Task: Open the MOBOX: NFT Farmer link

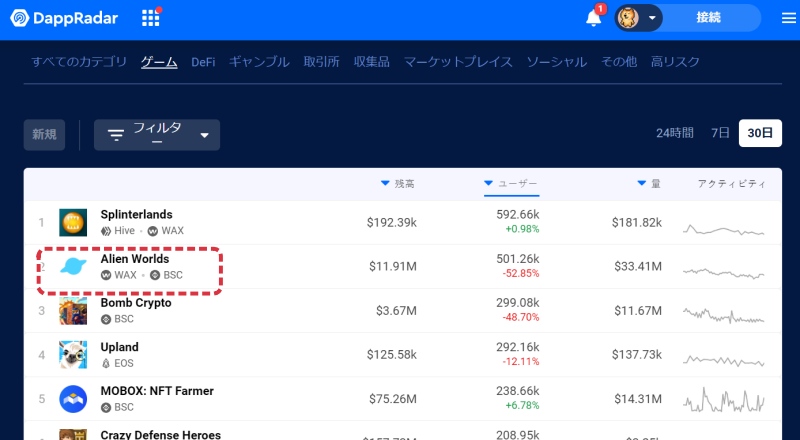Action: [157, 391]
